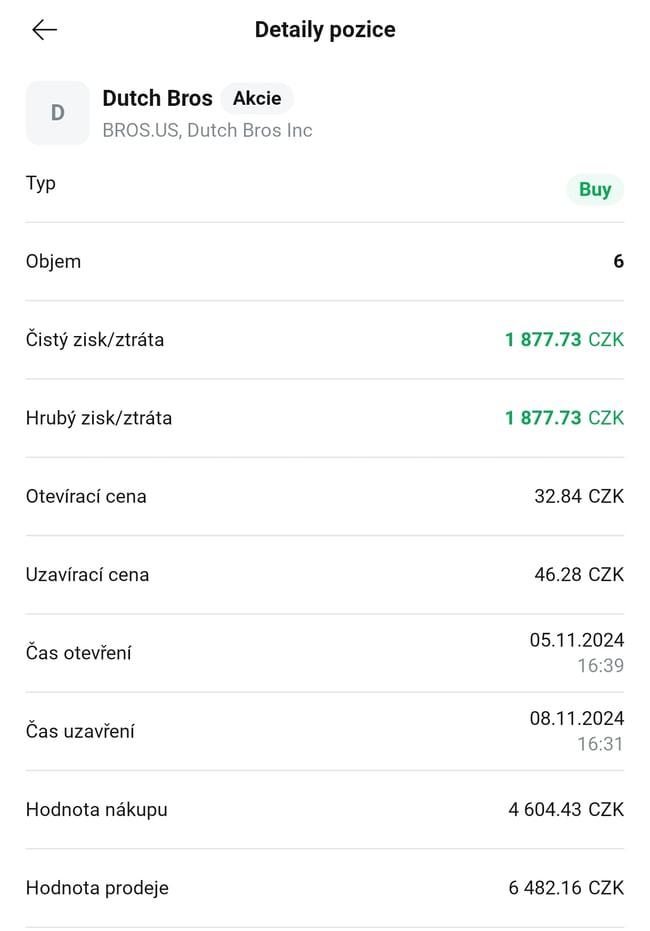Tap the Hrubý zisk/ztráta amount

pyautogui.click(x=564, y=418)
